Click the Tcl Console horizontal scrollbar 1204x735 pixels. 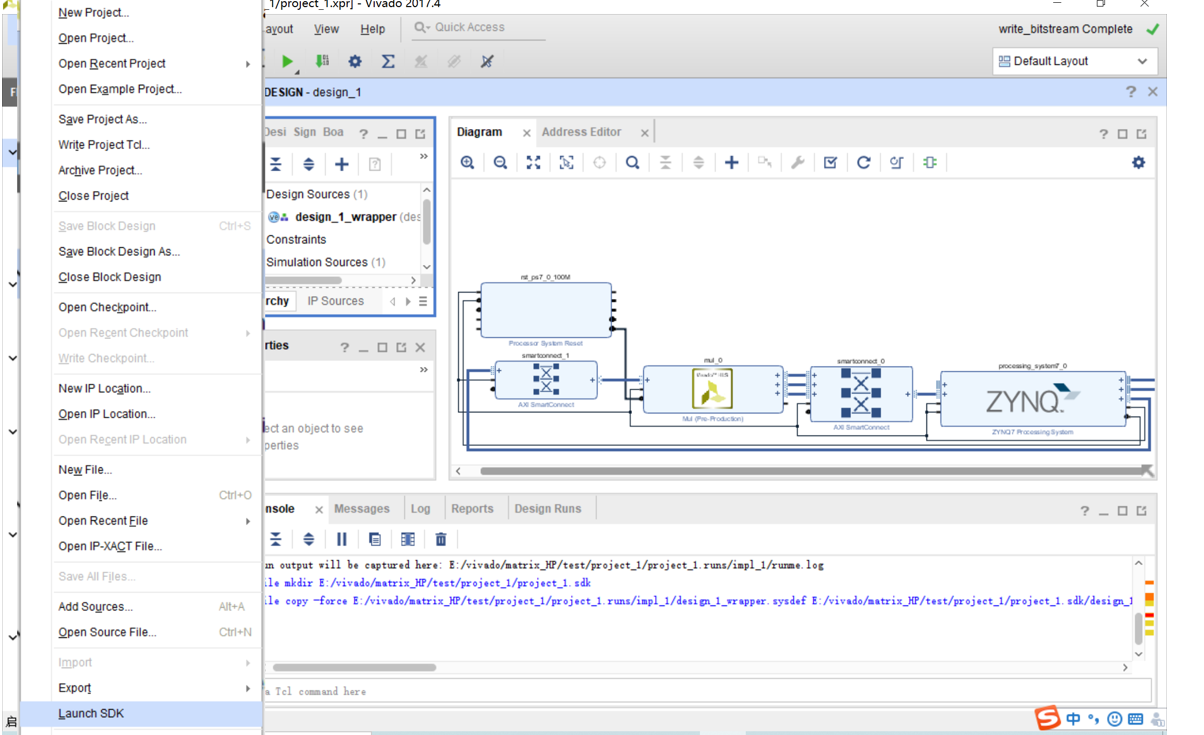(354, 667)
